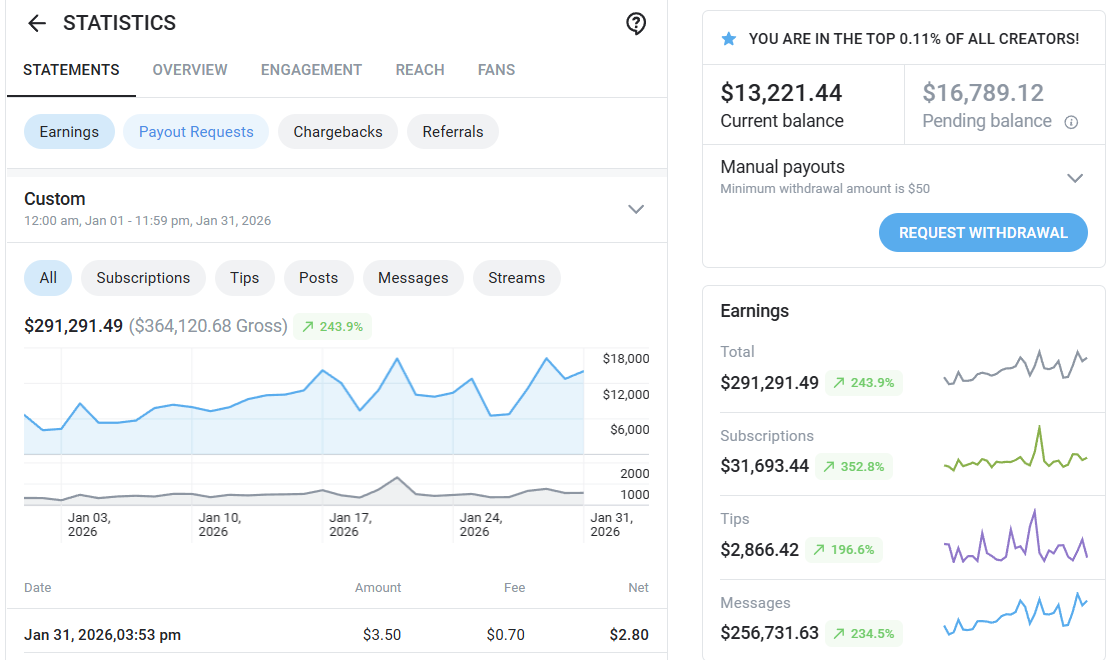Click the Net column header
Viewport: 1108px width, 660px height.
point(638,588)
